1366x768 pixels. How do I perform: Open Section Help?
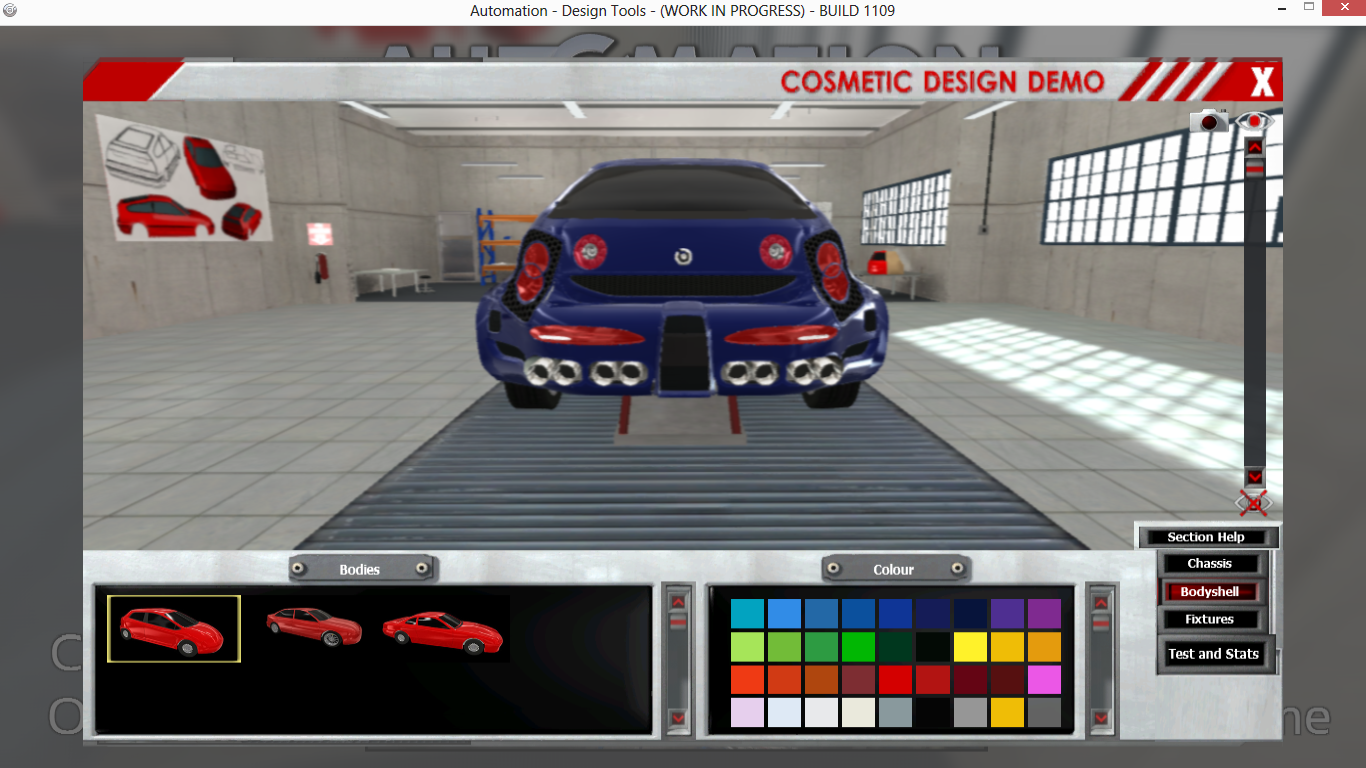[1206, 537]
